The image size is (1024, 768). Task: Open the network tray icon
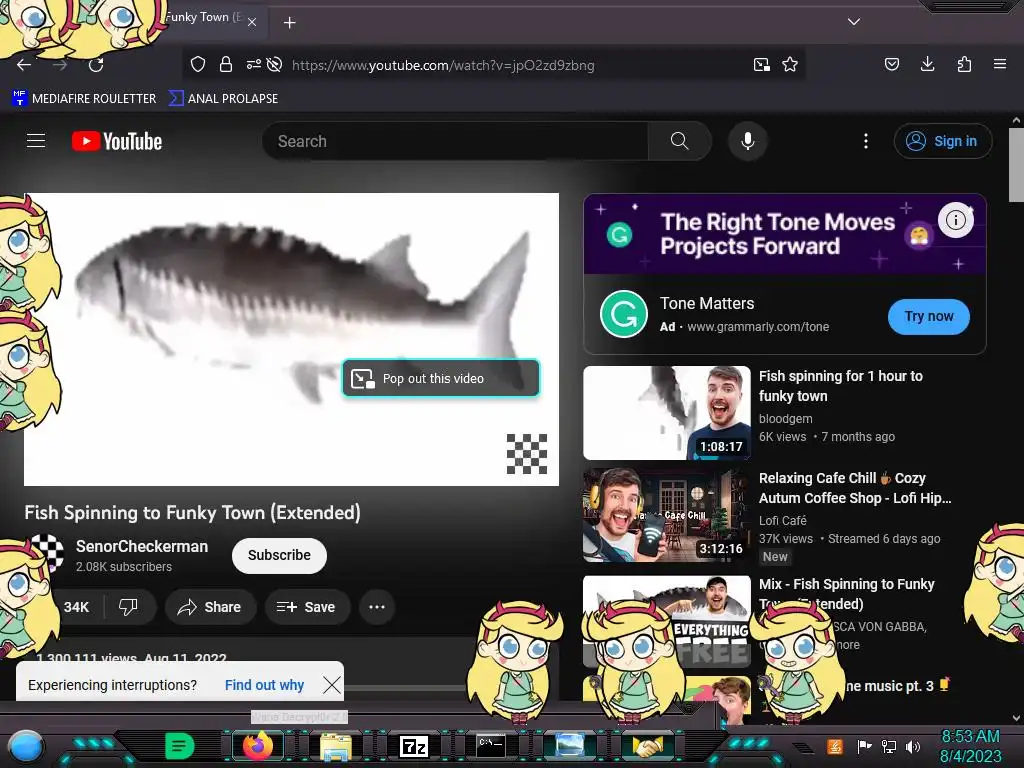(888, 746)
